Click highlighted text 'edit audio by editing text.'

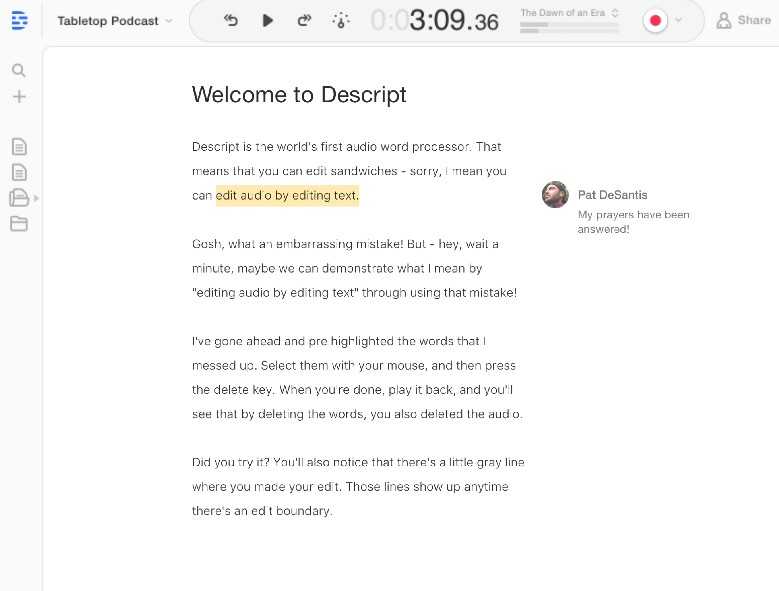(x=287, y=195)
